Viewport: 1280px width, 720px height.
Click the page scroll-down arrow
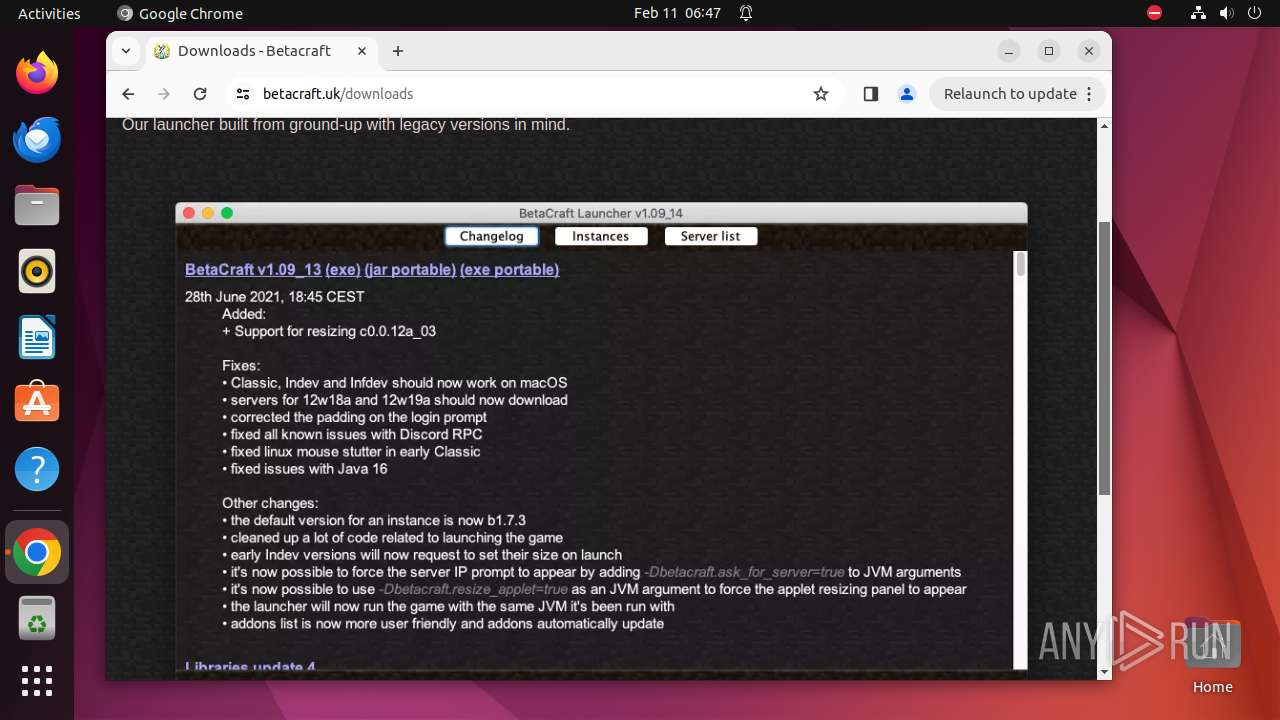click(1104, 672)
